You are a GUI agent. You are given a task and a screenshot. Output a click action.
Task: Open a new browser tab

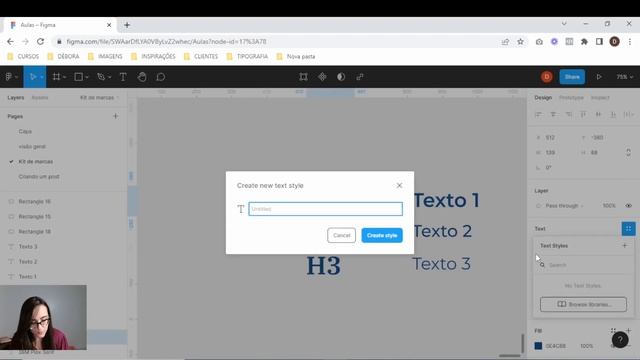[127, 25]
